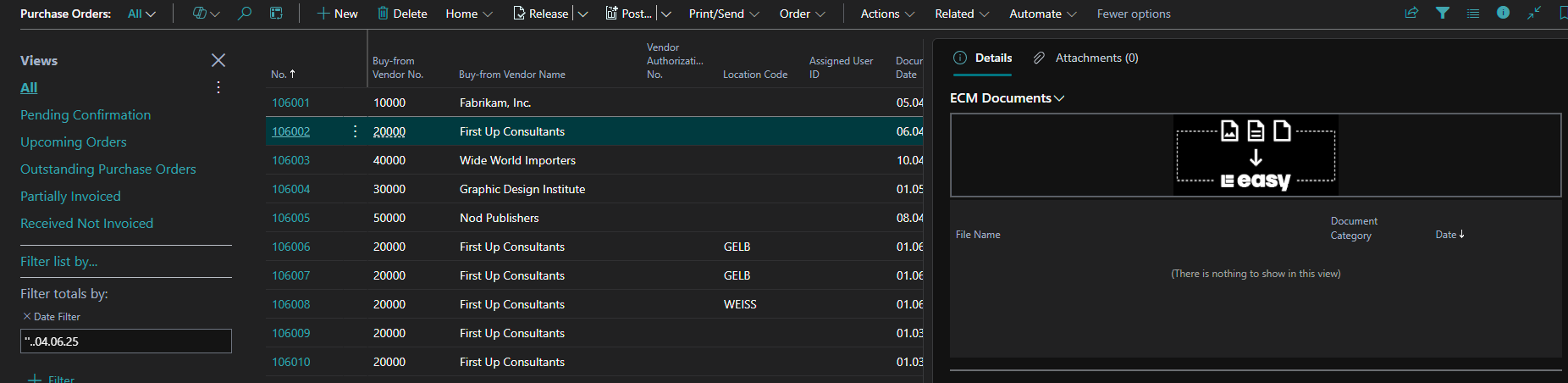This screenshot has height=383, width=1568.
Task: Open the Actions menu
Action: click(x=887, y=14)
